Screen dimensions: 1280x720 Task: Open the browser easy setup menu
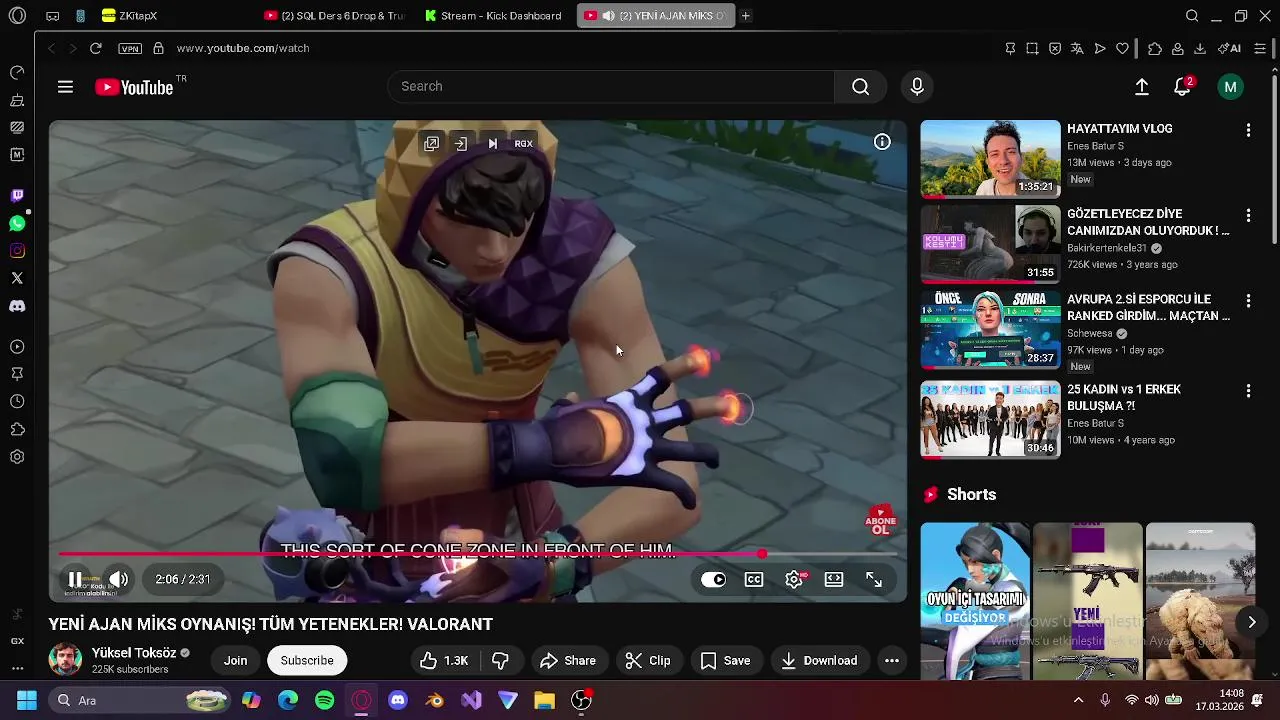[1260, 48]
